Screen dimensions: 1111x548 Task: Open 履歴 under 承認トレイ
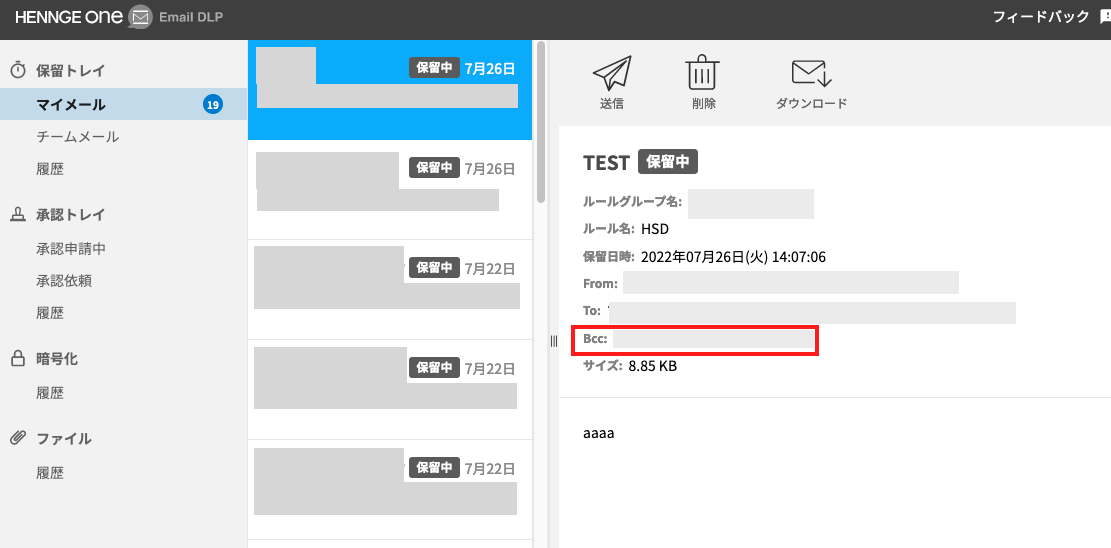click(50, 313)
